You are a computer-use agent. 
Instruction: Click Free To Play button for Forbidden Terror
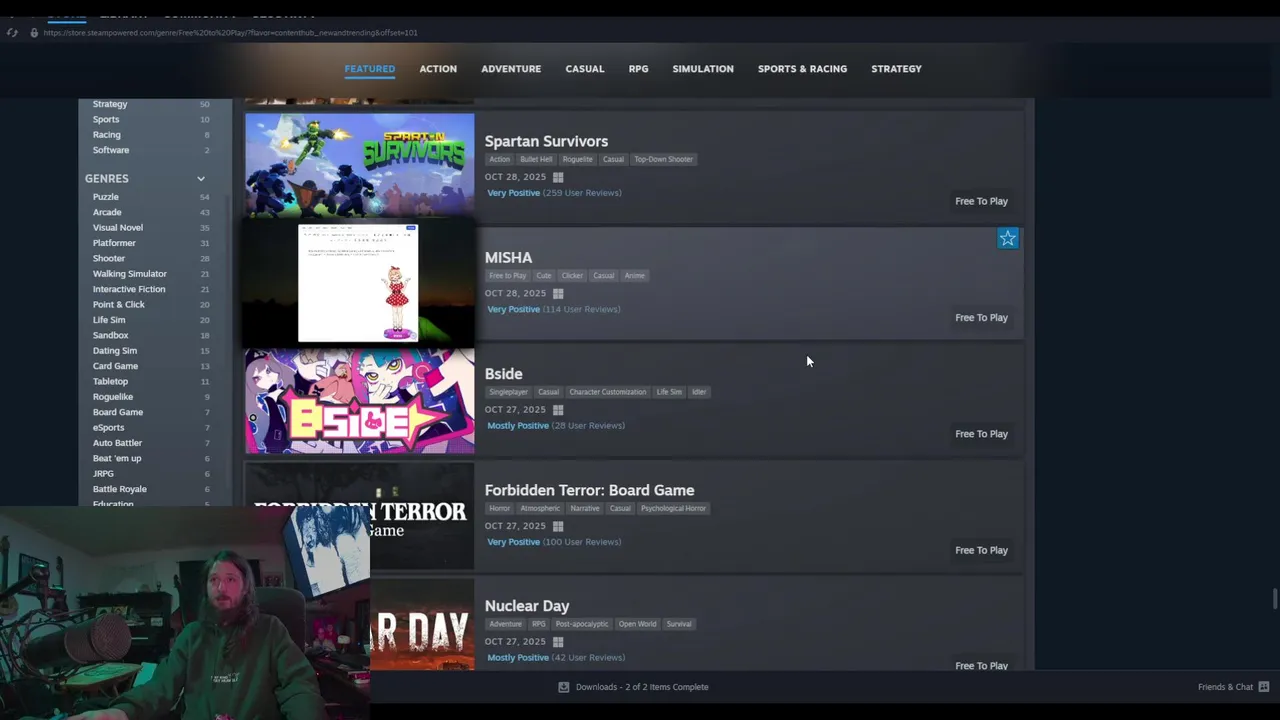[981, 550]
